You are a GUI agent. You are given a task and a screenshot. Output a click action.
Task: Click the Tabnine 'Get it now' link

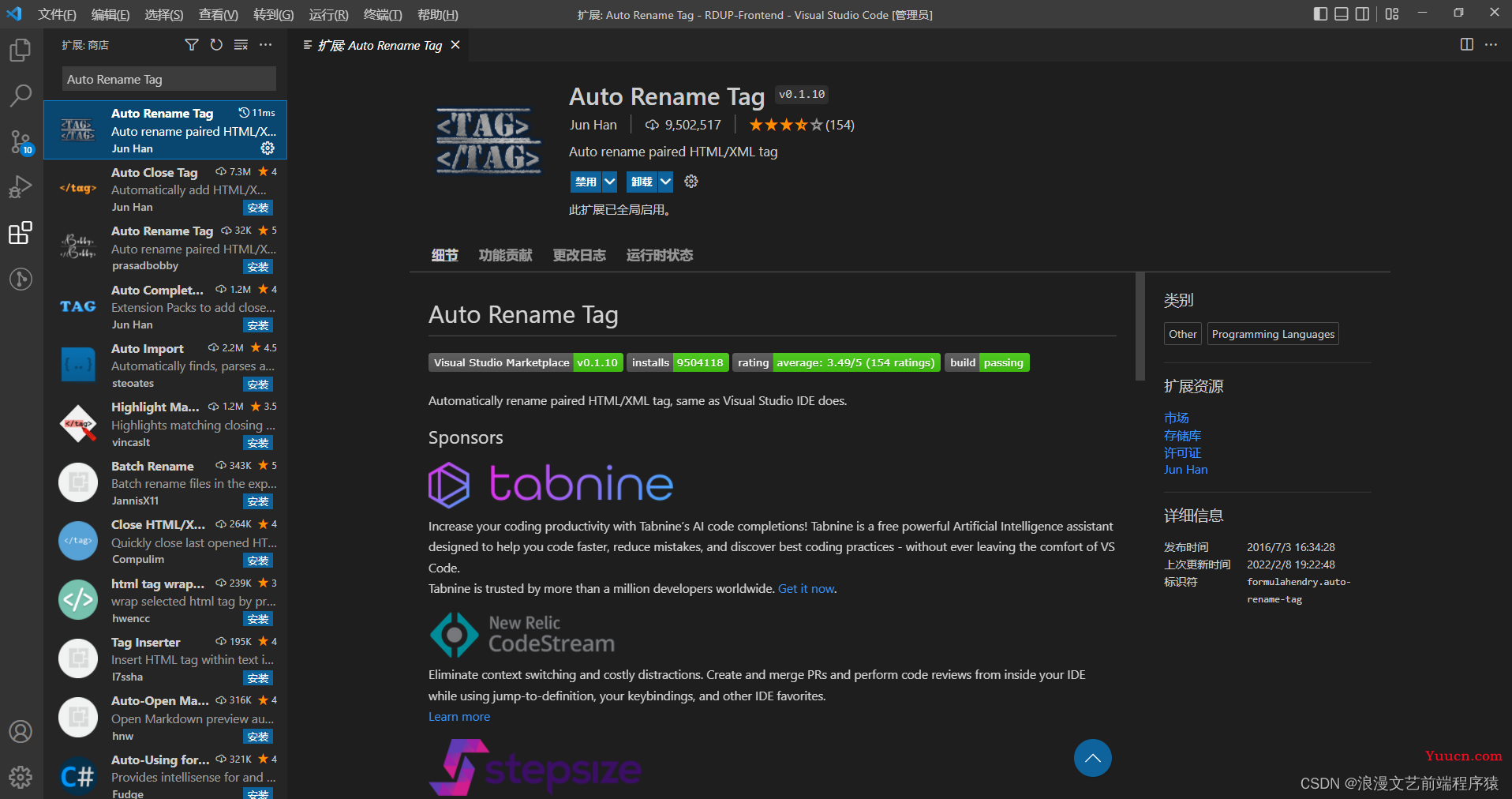[806, 589]
